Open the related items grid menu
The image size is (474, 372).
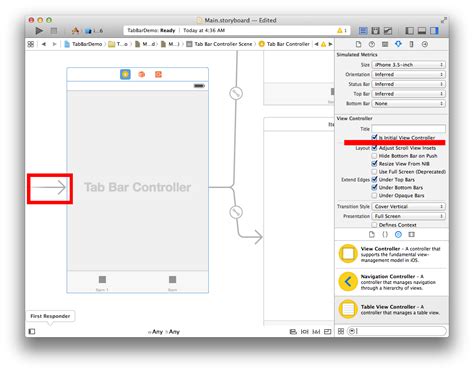point(31,44)
